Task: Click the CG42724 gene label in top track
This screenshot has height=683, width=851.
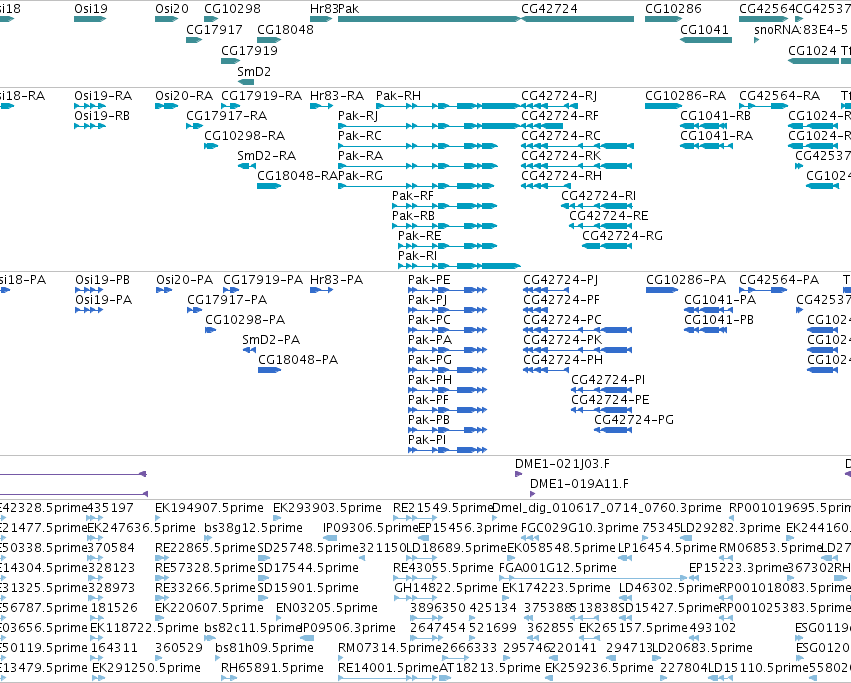Action: (549, 9)
